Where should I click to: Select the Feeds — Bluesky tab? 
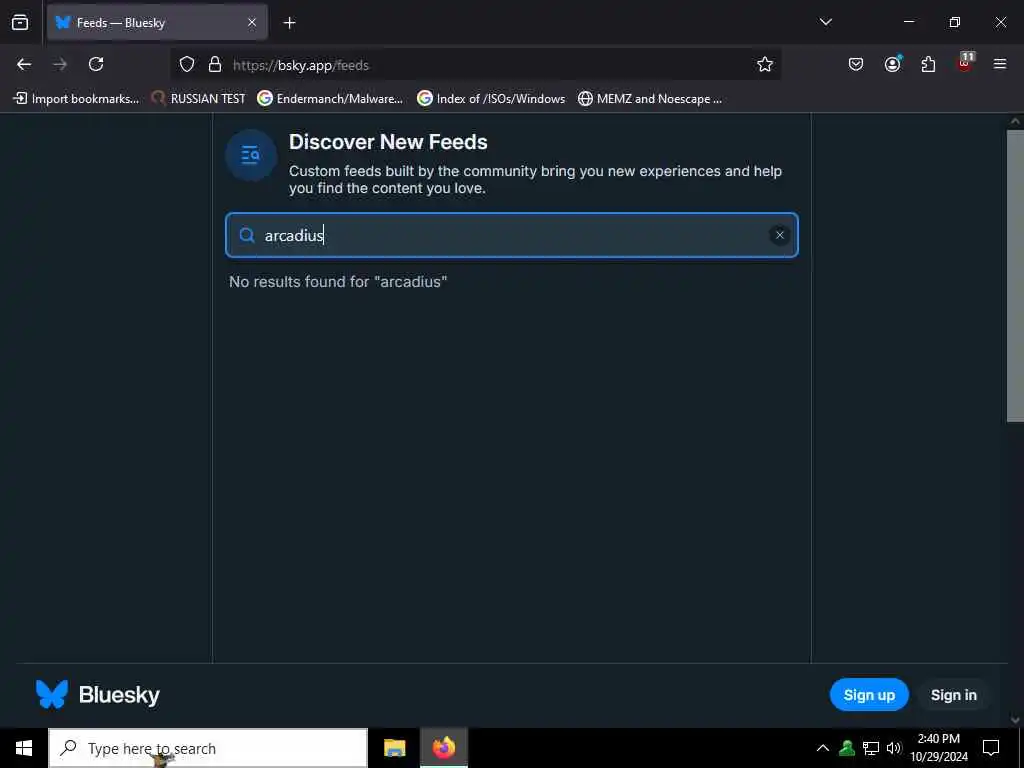point(157,22)
